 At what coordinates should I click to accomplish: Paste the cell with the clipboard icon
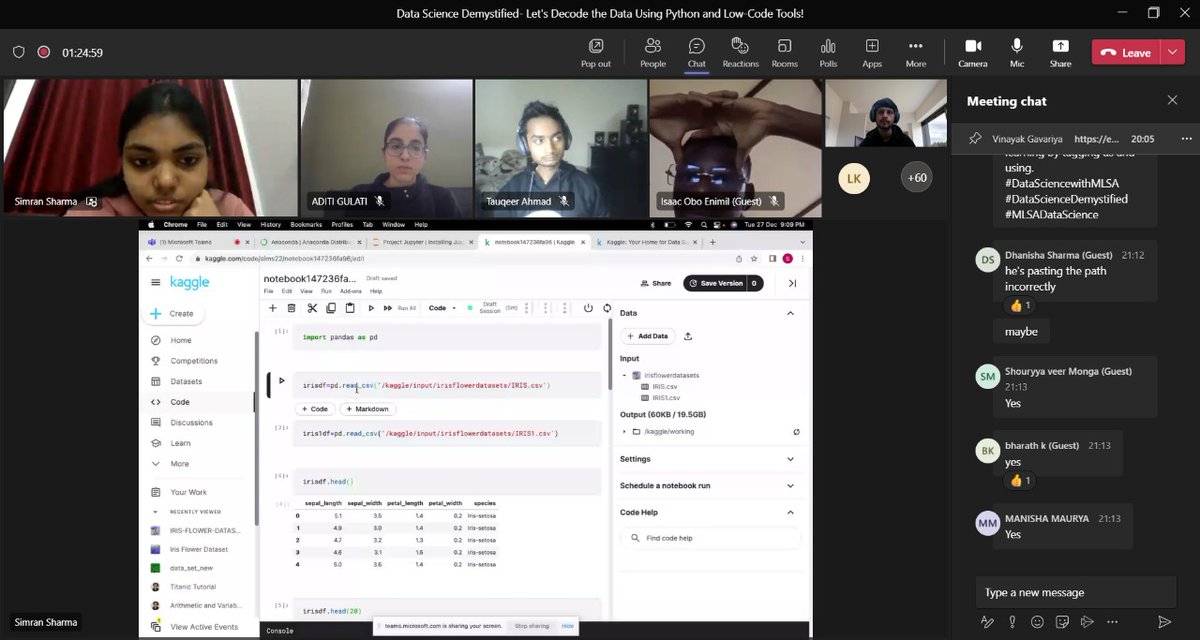pos(350,308)
